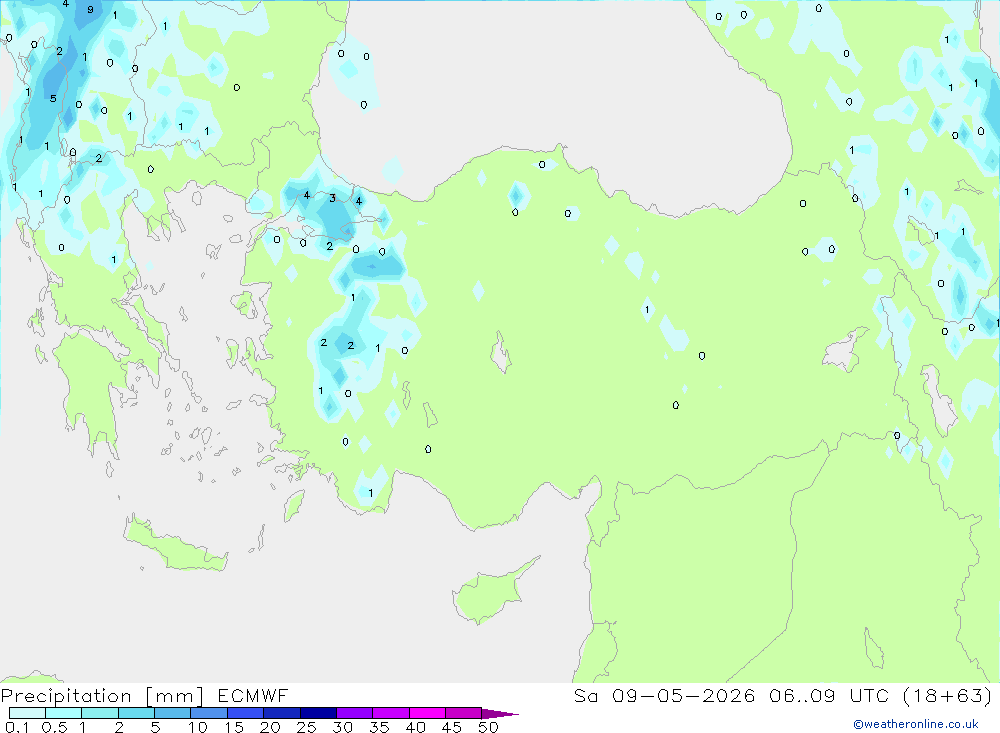1000x733 pixels.
Task: Click the 'Precipitation [mm]' title text
Action: (x=102, y=696)
